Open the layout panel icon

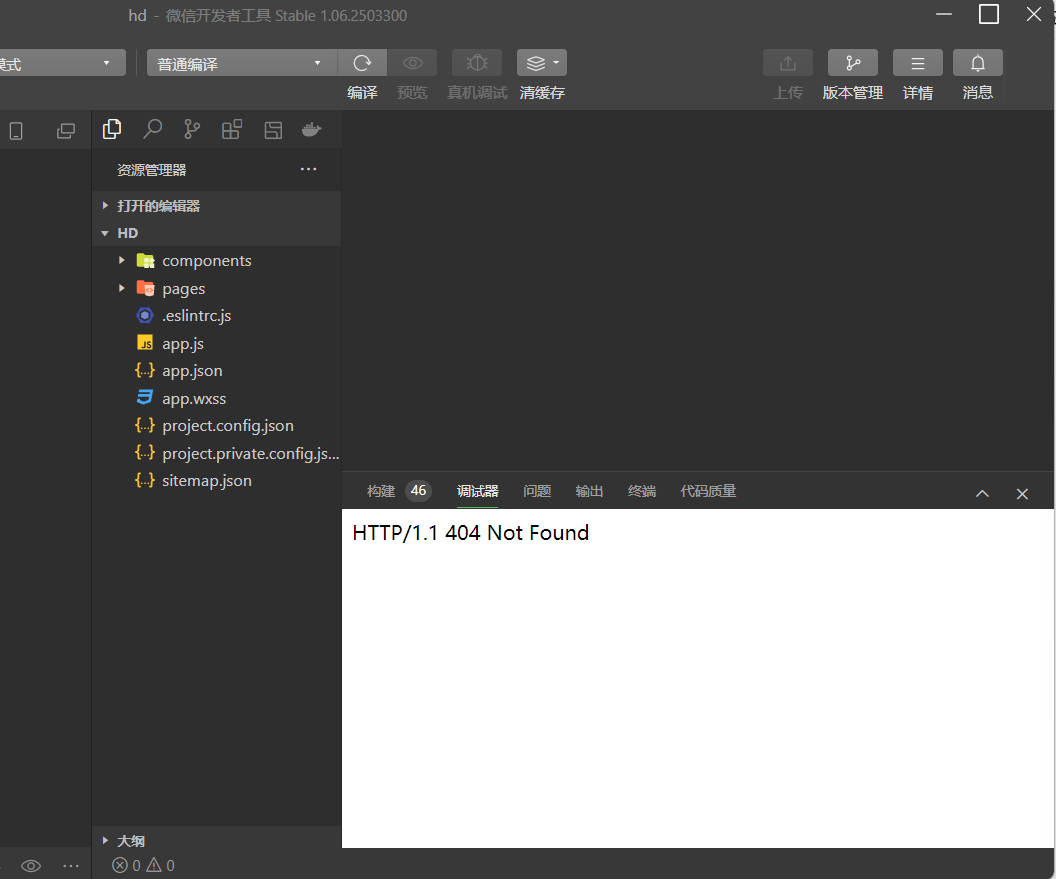(x=273, y=130)
